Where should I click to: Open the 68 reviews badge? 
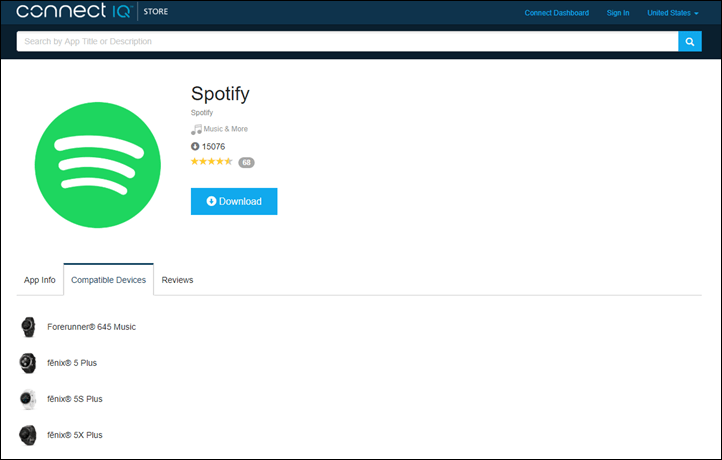pos(246,163)
